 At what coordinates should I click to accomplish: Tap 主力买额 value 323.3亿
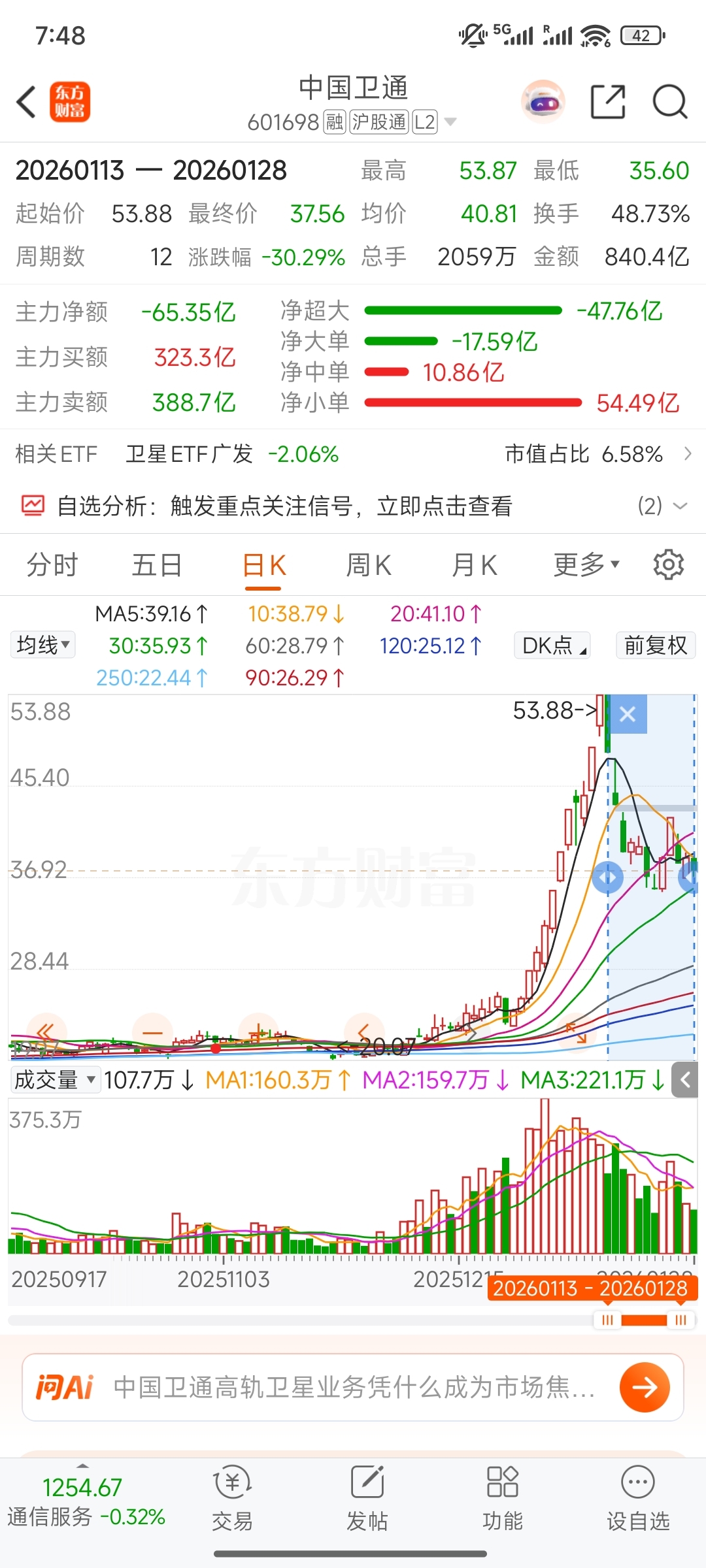pyautogui.click(x=195, y=357)
